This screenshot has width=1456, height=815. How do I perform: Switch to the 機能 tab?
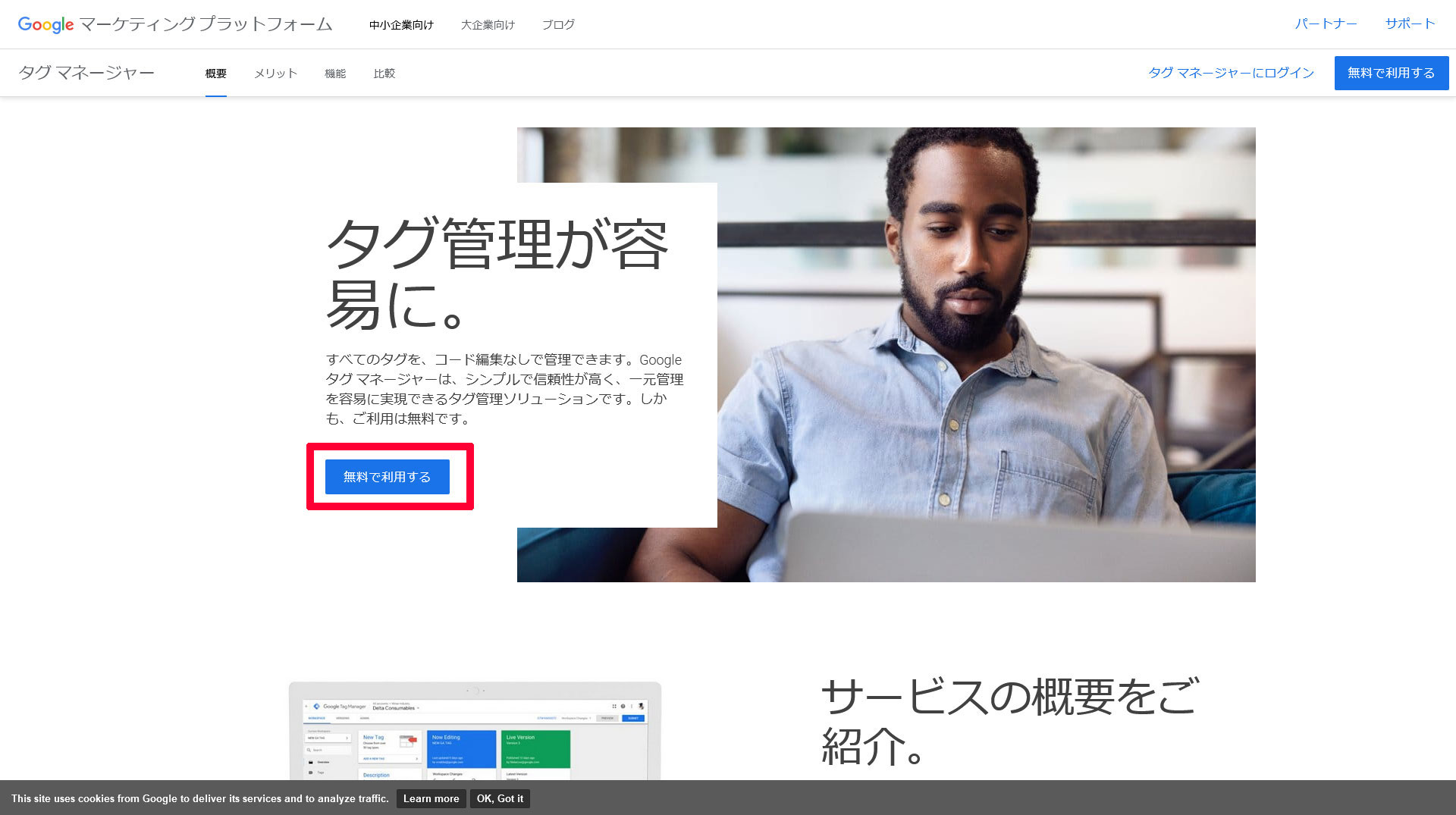[335, 74]
